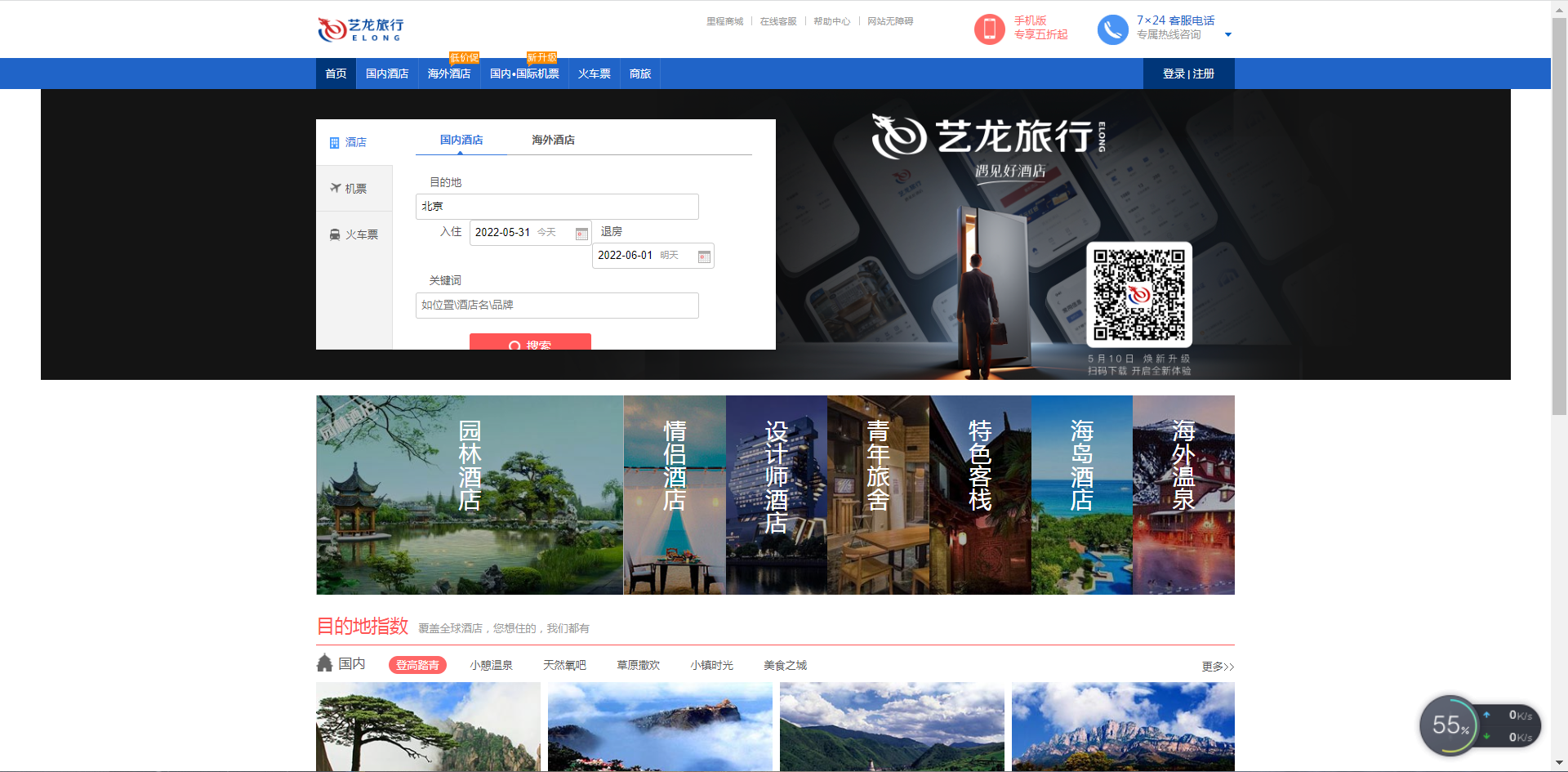The image size is (1568, 772).
Task: Expand the 7×24 customer service dropdown arrow
Action: click(x=1227, y=35)
